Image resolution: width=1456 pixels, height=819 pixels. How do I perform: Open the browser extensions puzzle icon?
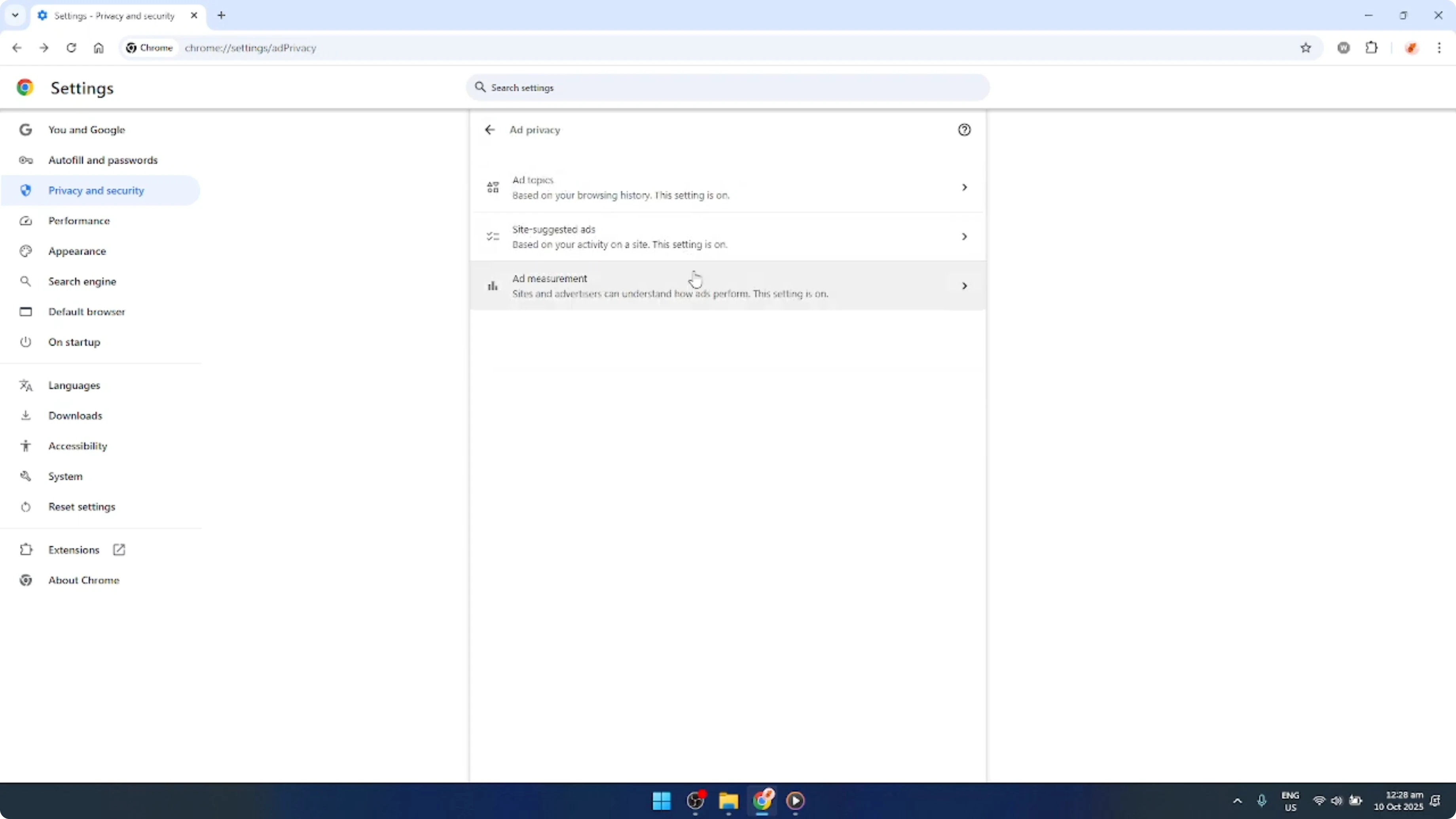(x=1373, y=48)
